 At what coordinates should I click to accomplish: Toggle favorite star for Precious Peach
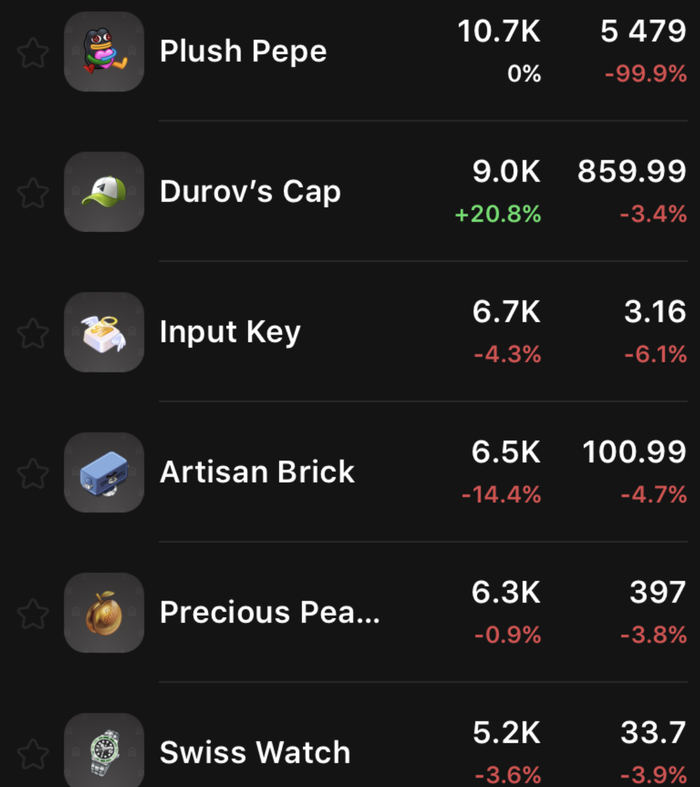coord(33,612)
